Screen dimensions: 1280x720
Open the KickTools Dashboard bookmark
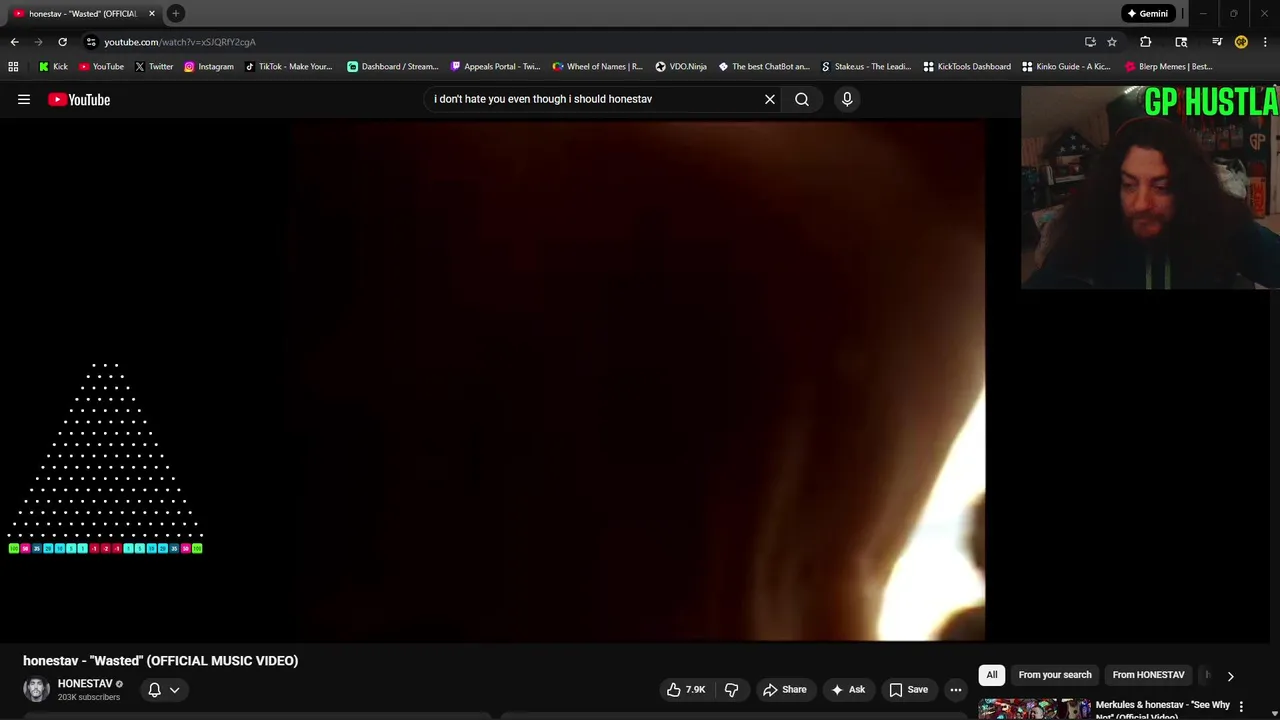[x=966, y=67]
